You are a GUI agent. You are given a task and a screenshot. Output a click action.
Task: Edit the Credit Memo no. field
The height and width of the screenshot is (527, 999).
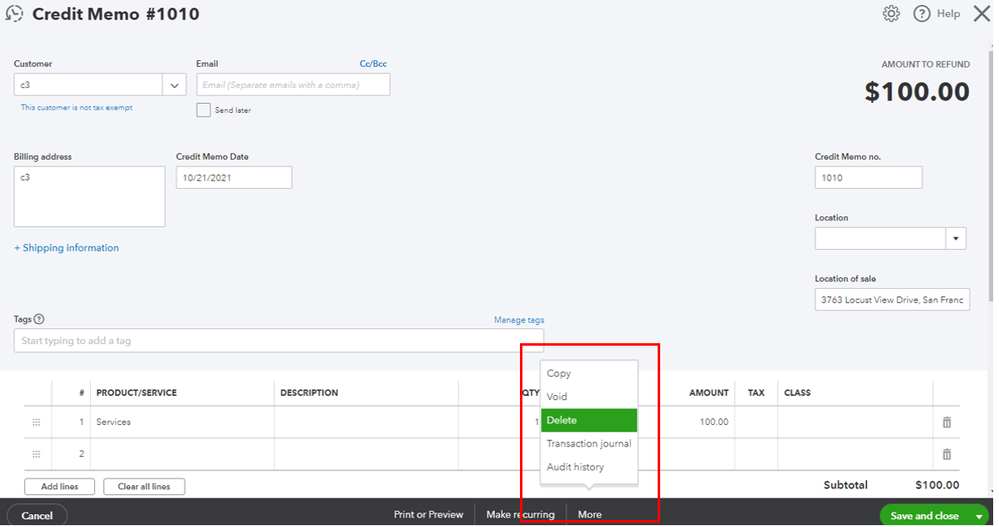coord(868,178)
